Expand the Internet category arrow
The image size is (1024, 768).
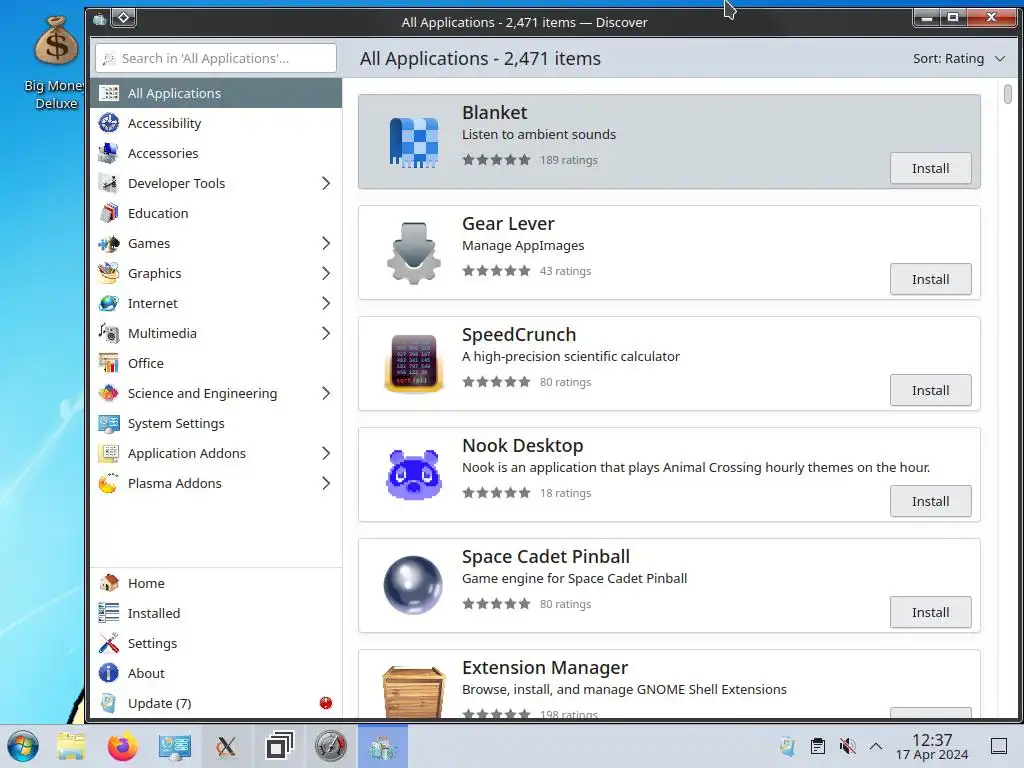click(x=326, y=304)
